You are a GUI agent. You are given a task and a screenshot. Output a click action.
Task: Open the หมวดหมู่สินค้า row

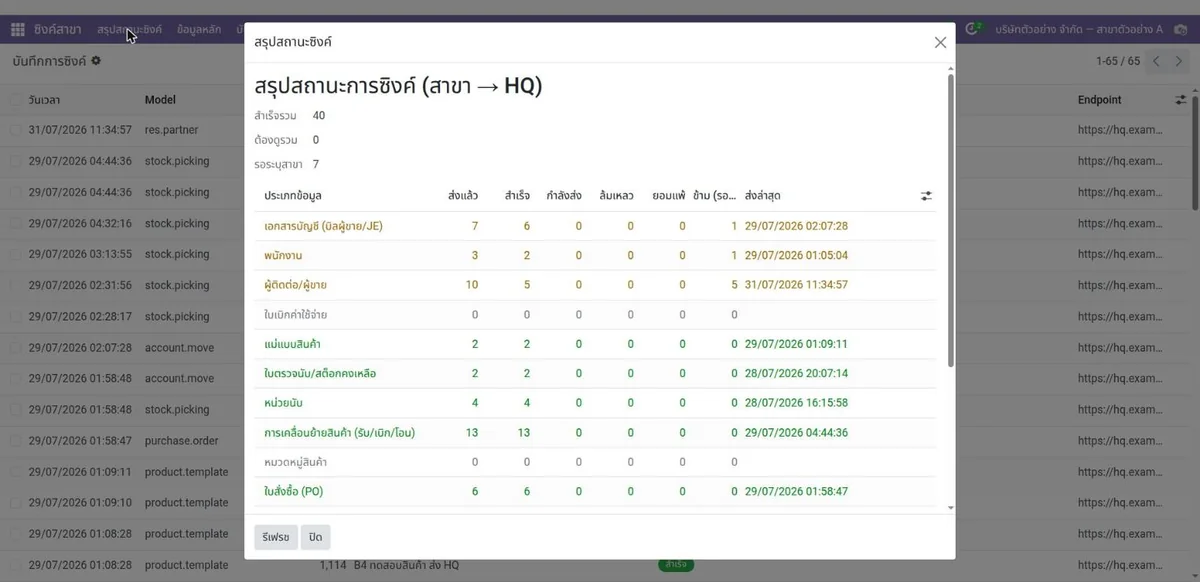pyautogui.click(x=594, y=462)
